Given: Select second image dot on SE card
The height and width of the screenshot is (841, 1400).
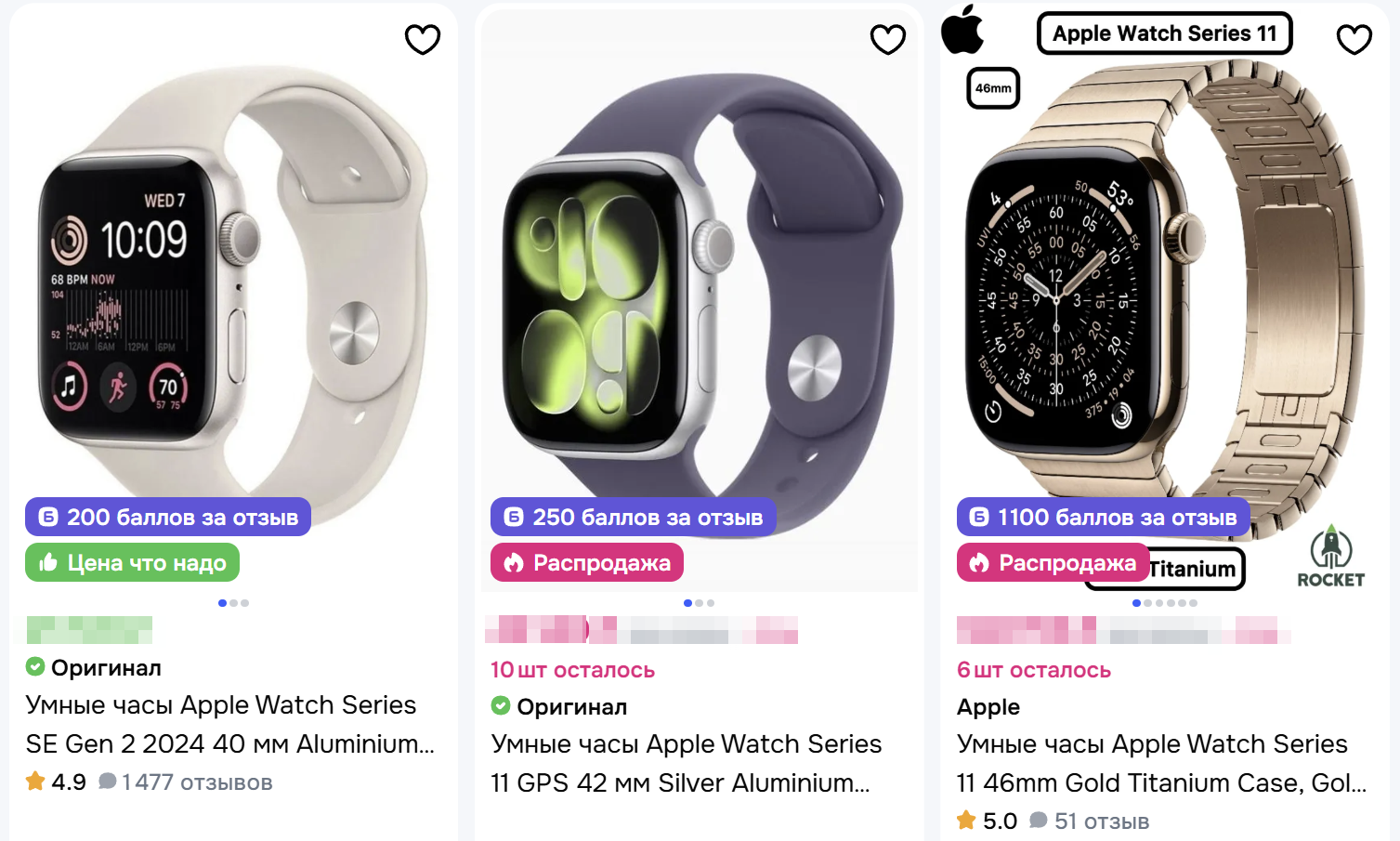Looking at the screenshot, I should tap(233, 603).
